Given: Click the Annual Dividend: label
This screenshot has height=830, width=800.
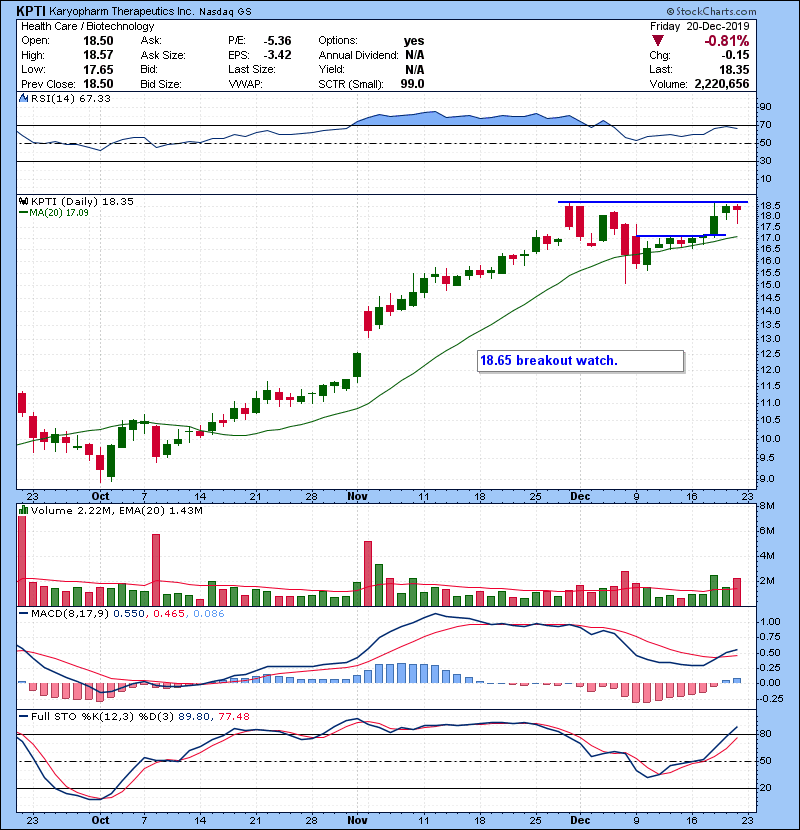Looking at the screenshot, I should pyautogui.click(x=358, y=55).
